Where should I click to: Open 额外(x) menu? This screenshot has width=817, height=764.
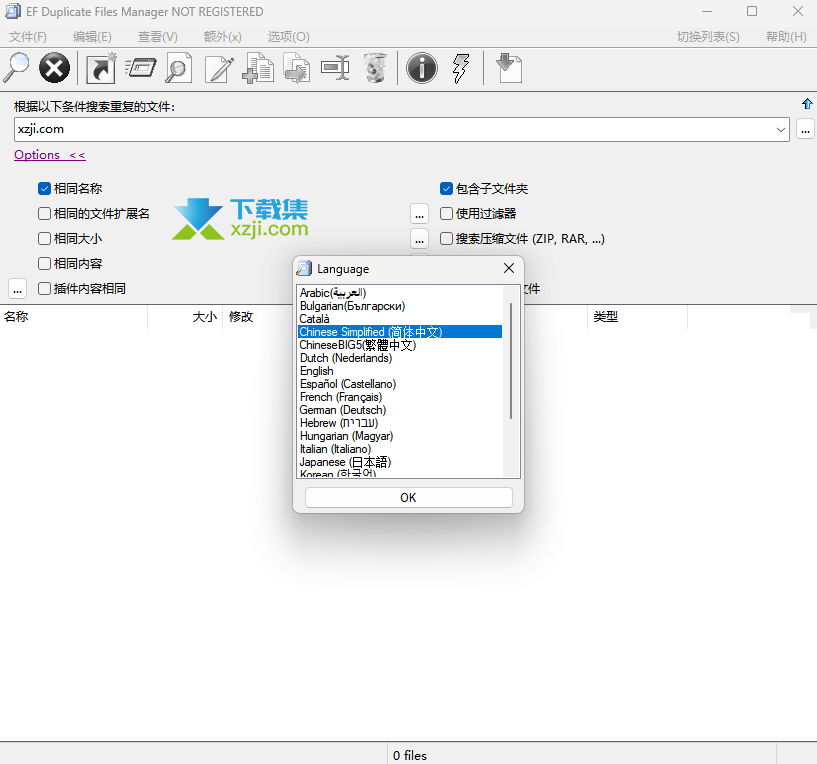tap(222, 36)
